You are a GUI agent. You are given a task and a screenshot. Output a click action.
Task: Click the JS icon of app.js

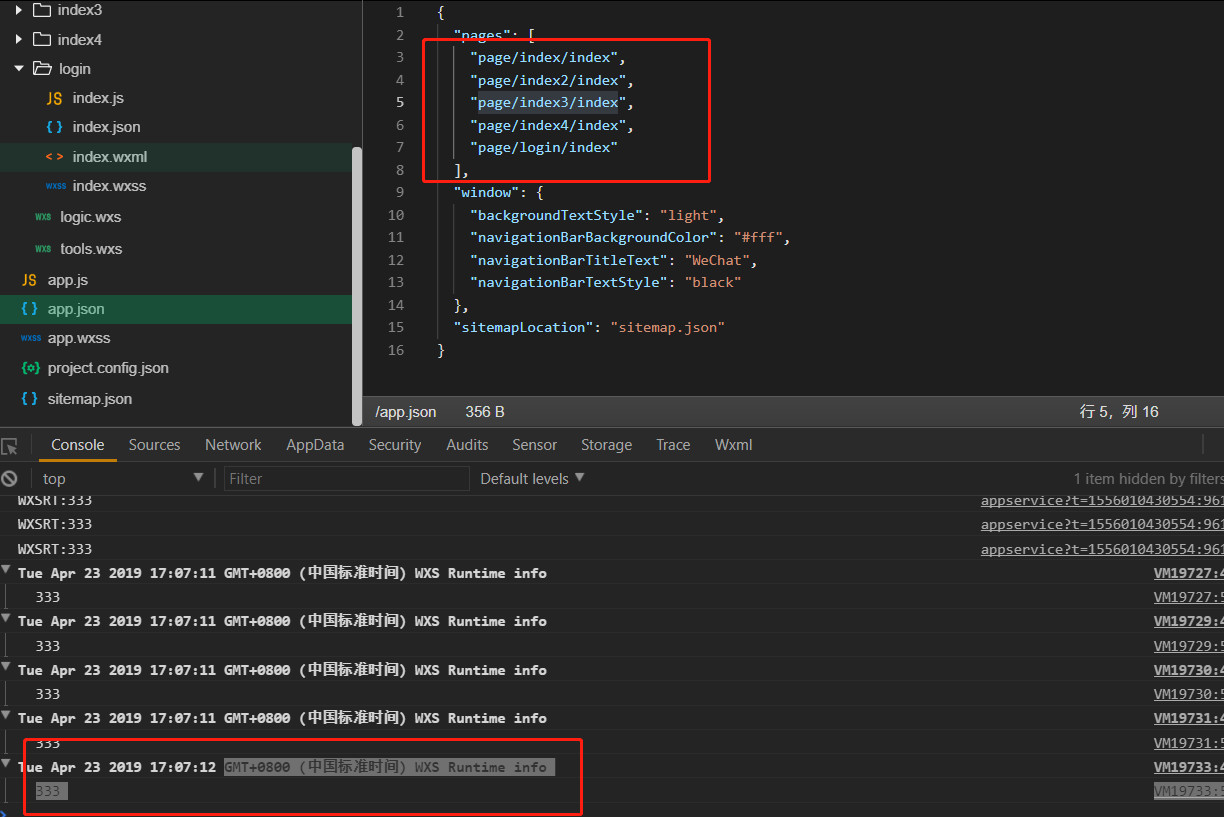coord(30,280)
